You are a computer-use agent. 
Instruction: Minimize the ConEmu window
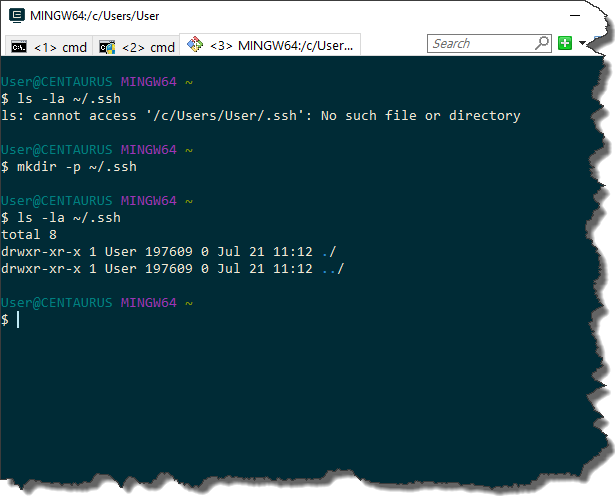(x=575, y=16)
